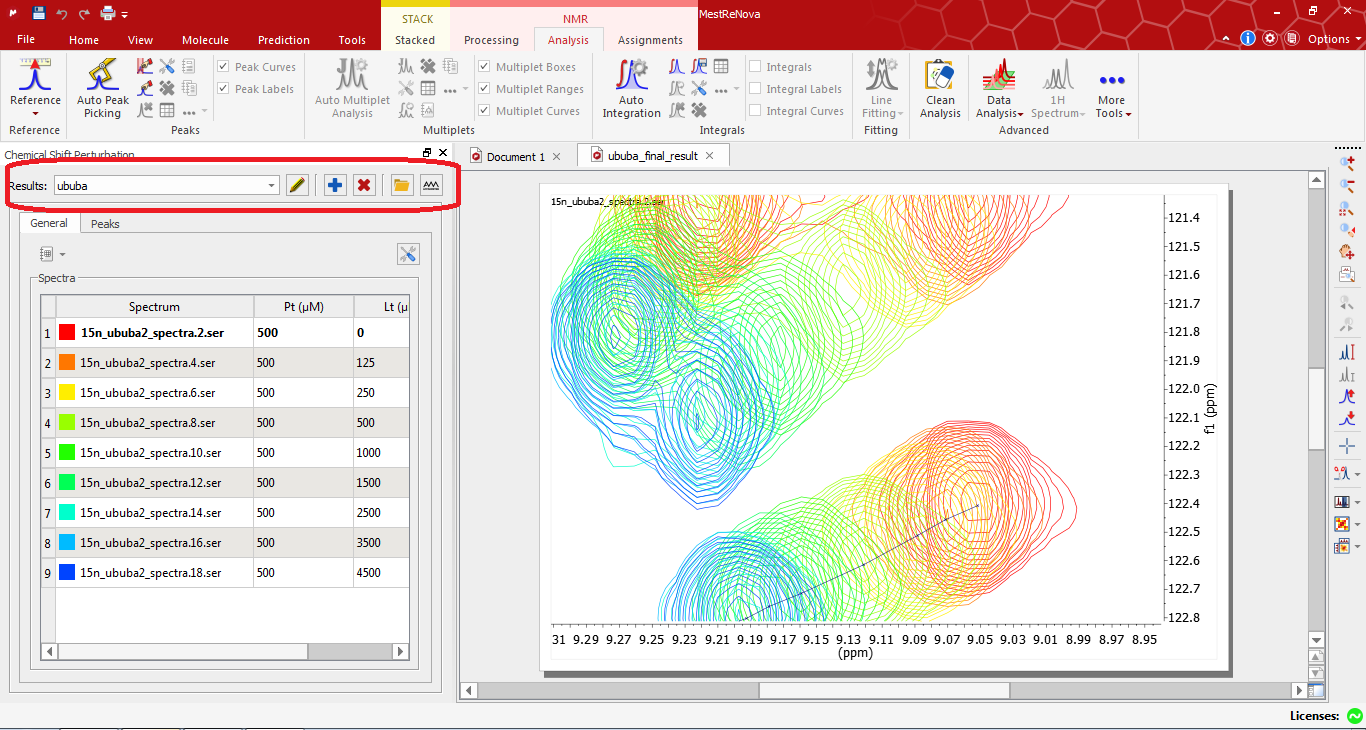The height and width of the screenshot is (730, 1366).
Task: Switch to the Peaks tab in panel
Action: click(105, 224)
